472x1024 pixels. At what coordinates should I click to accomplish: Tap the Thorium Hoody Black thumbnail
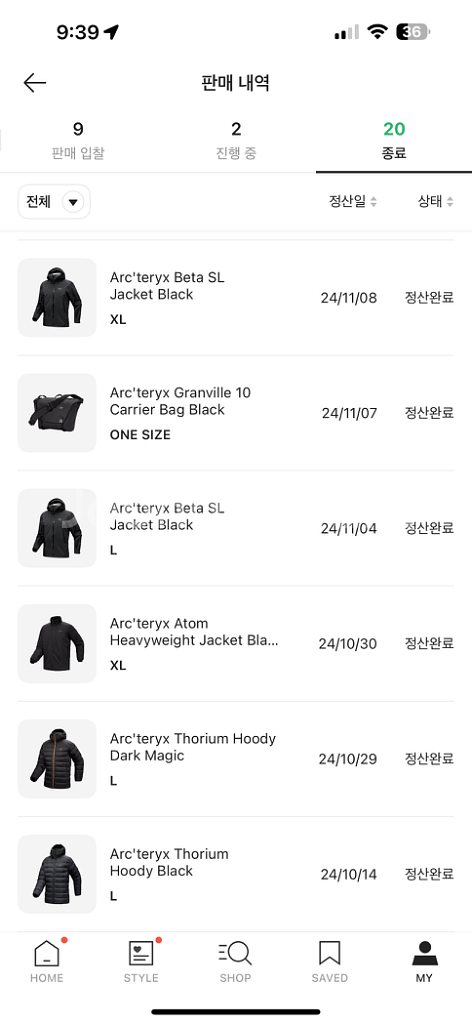tap(57, 874)
